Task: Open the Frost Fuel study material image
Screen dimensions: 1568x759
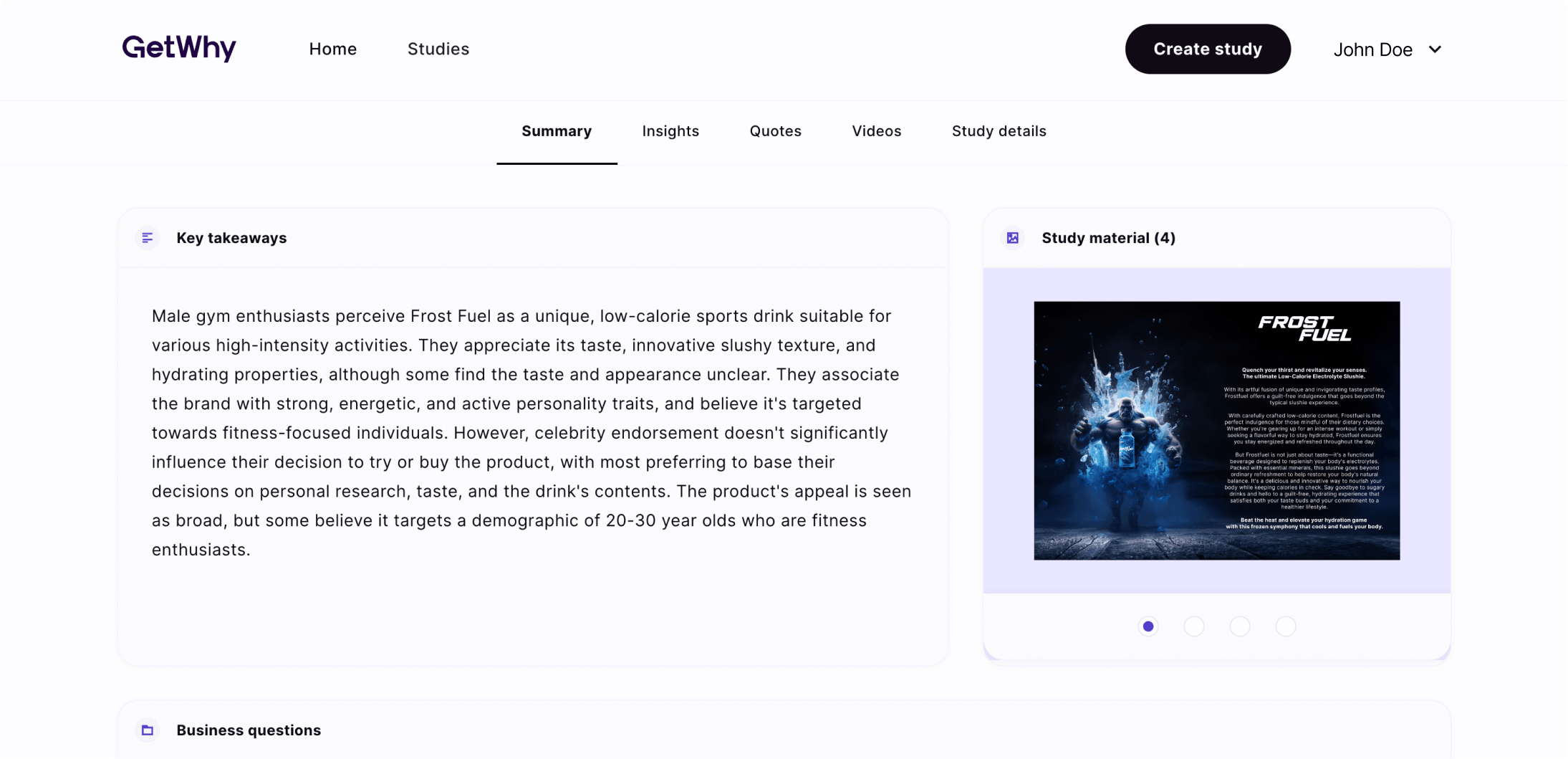Action: pyautogui.click(x=1217, y=431)
